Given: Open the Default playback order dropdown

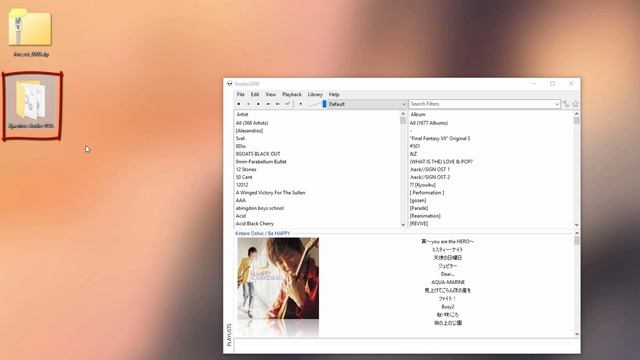Looking at the screenshot, I should [367, 104].
